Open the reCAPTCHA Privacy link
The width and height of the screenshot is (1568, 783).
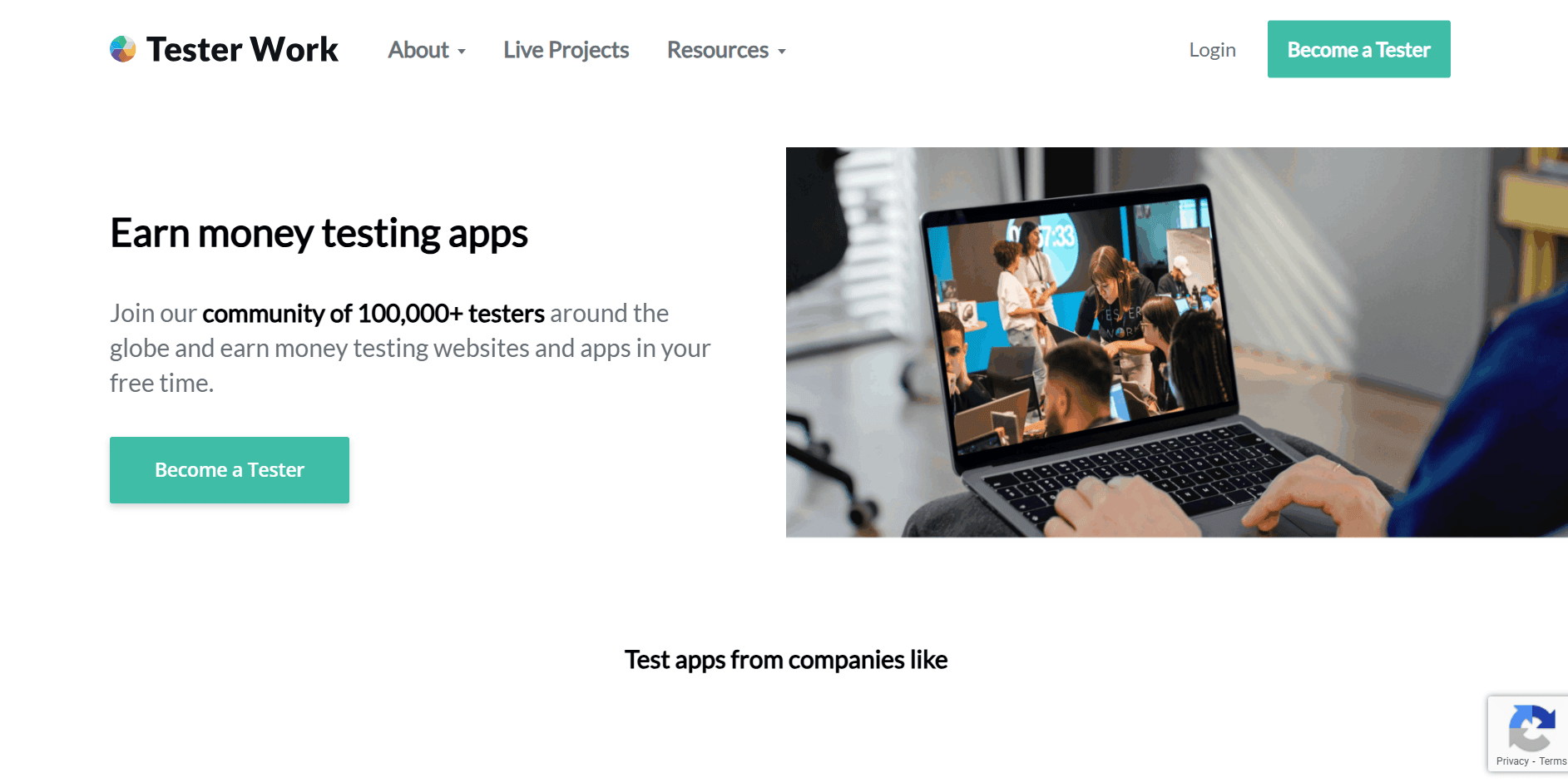point(1512,761)
